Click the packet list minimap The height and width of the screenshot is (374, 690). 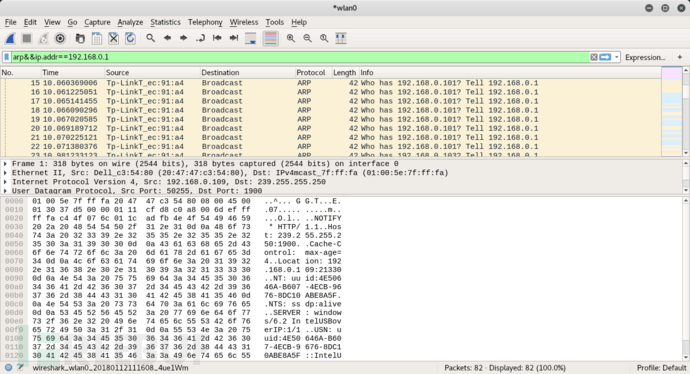click(672, 111)
